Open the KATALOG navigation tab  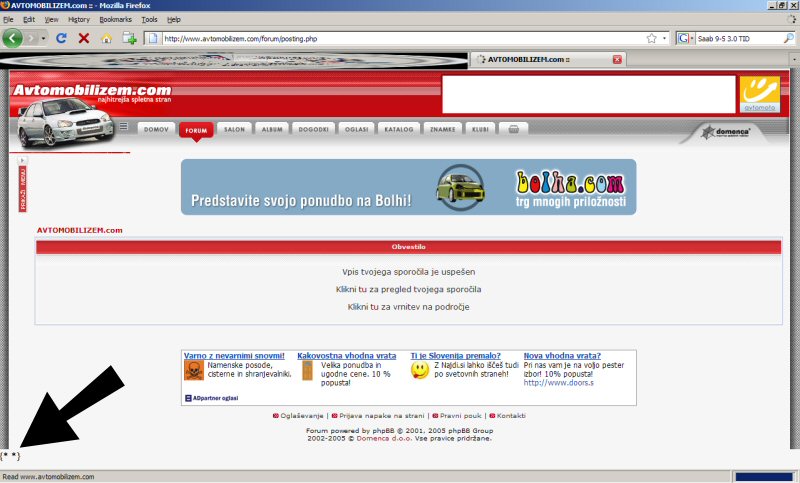click(399, 130)
